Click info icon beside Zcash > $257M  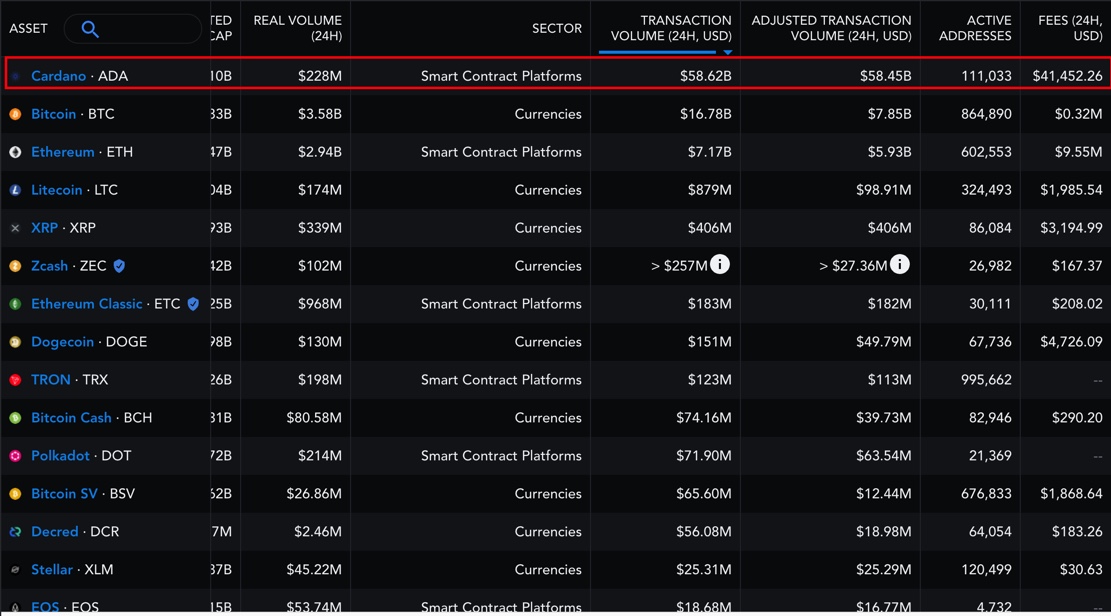(x=720, y=264)
